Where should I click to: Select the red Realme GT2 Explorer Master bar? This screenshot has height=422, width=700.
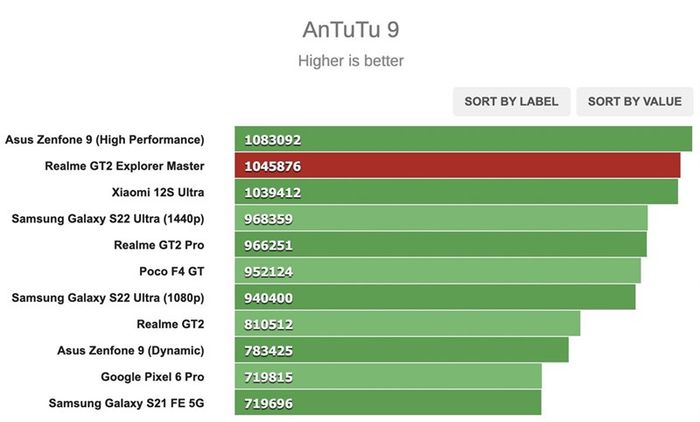click(x=458, y=166)
